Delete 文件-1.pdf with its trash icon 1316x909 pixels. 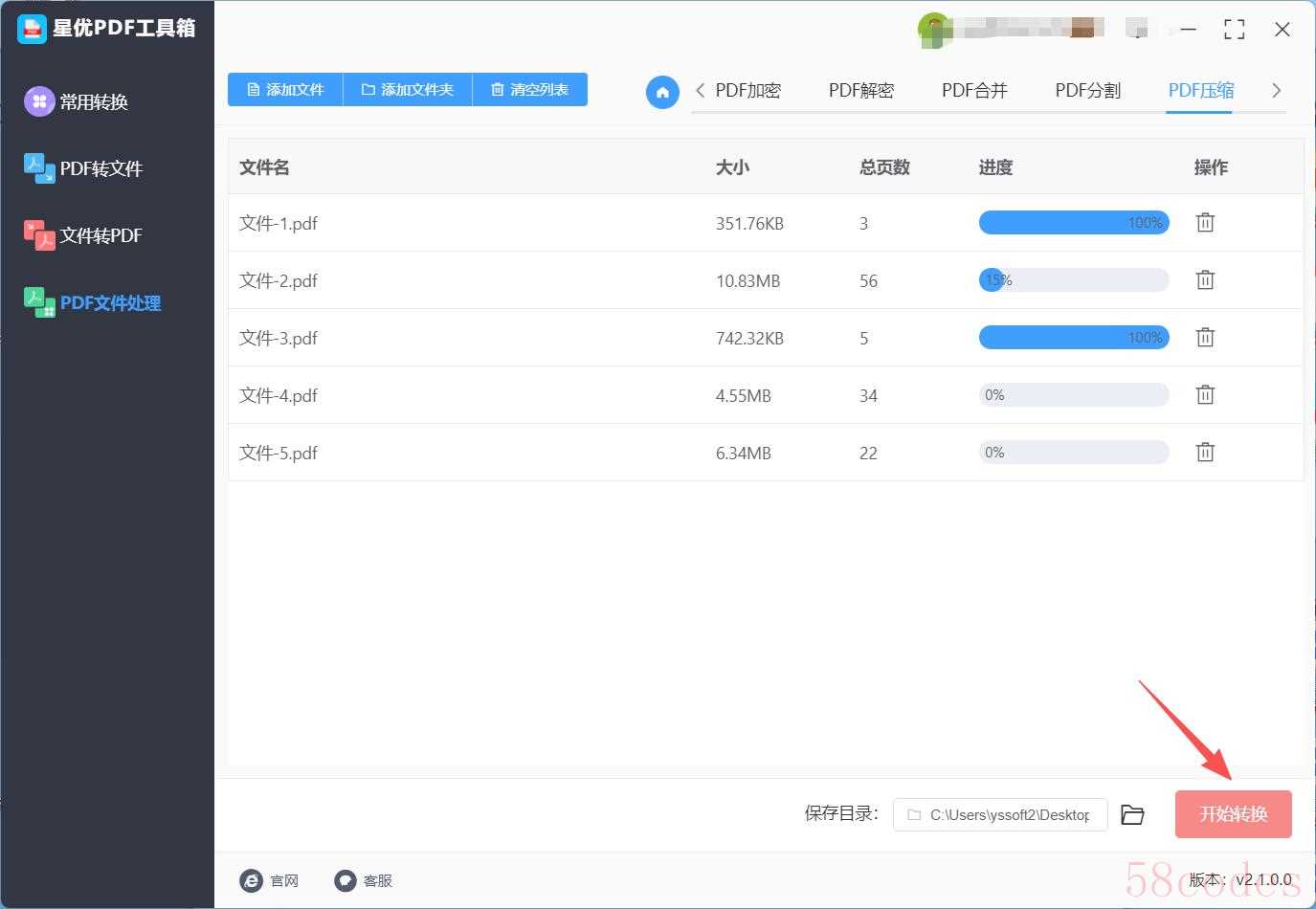click(x=1205, y=223)
